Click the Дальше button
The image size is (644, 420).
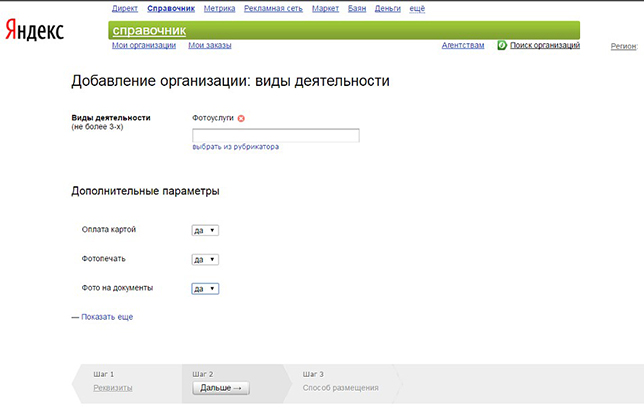point(221,388)
